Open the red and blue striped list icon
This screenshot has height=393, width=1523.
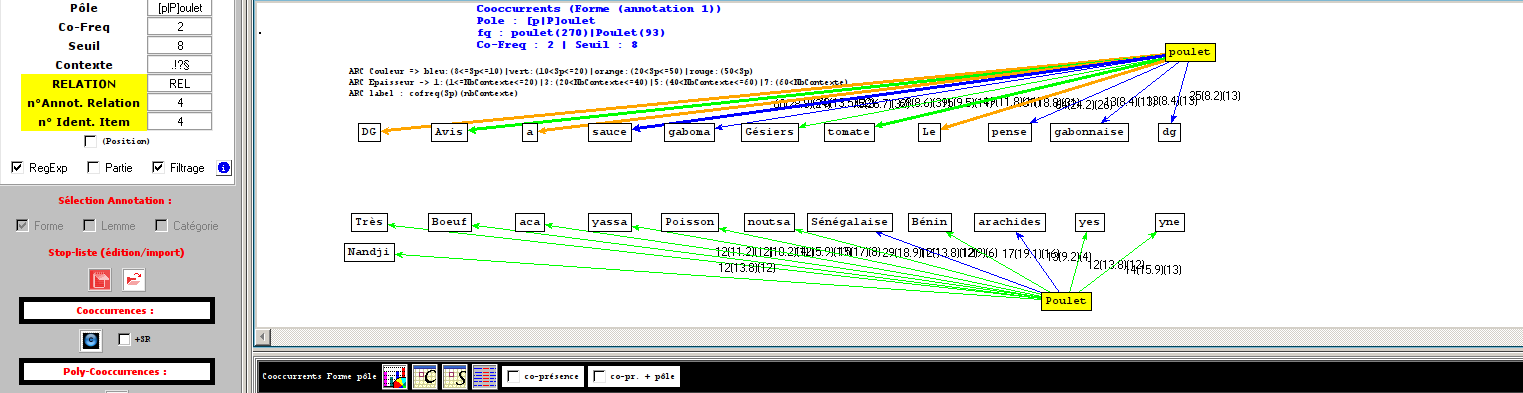click(x=485, y=377)
